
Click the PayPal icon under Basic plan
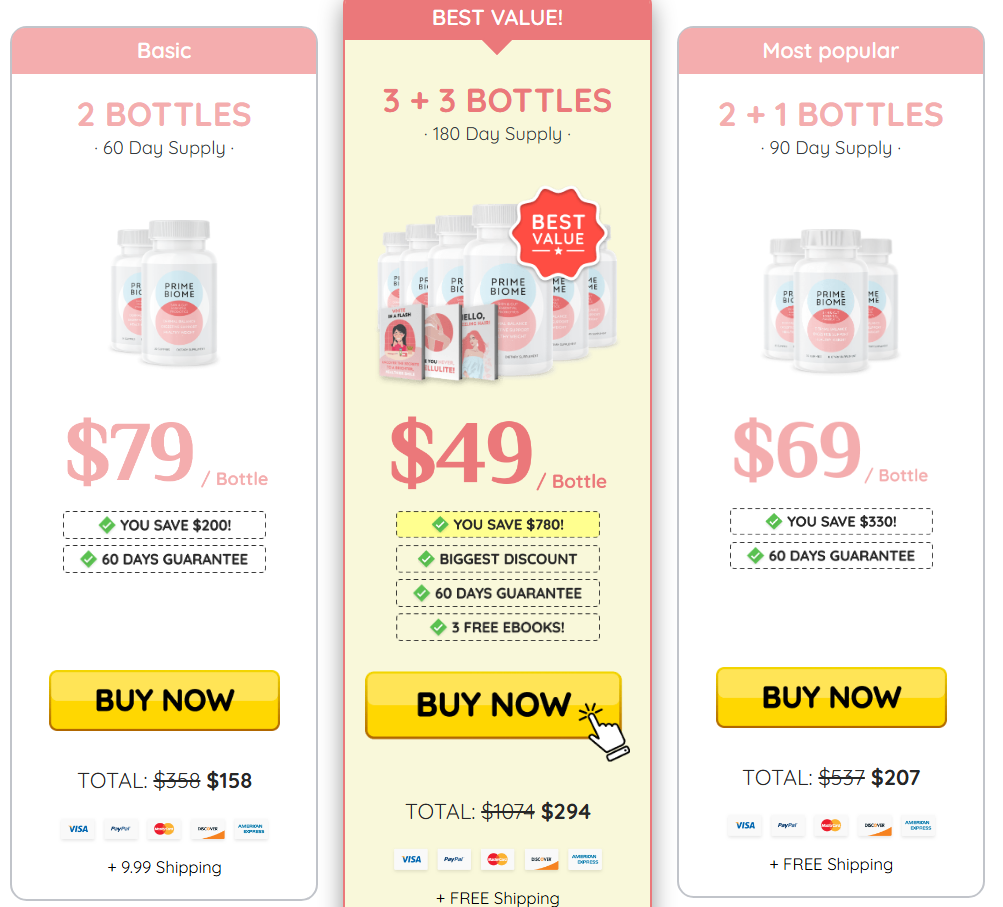click(x=120, y=829)
